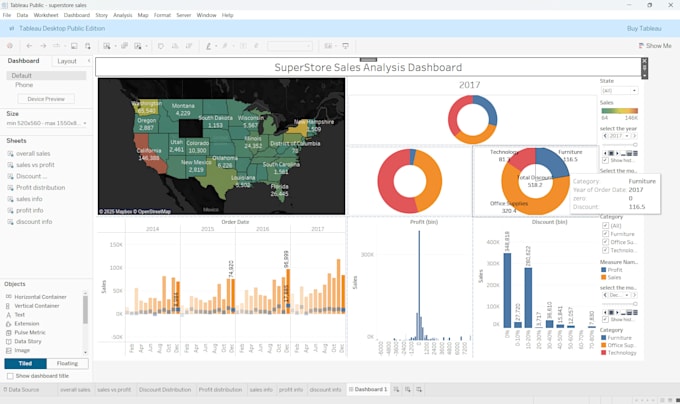Screen dimensions: 680x404
Task: Uncheck the Furniture category filter
Action: pos(605,234)
